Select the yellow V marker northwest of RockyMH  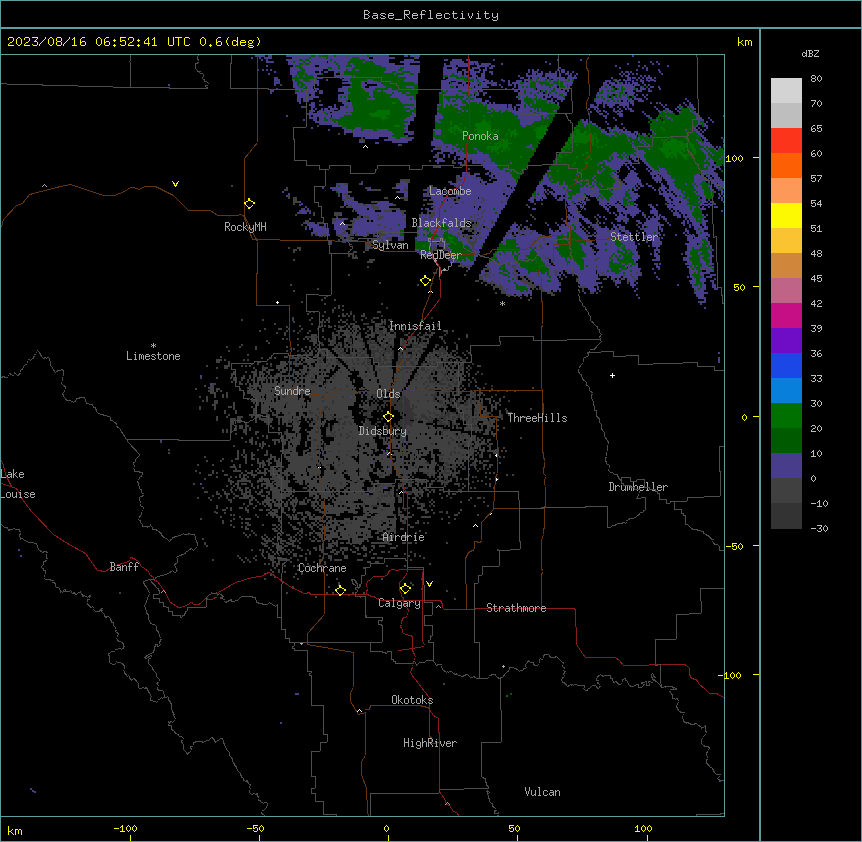(x=175, y=184)
